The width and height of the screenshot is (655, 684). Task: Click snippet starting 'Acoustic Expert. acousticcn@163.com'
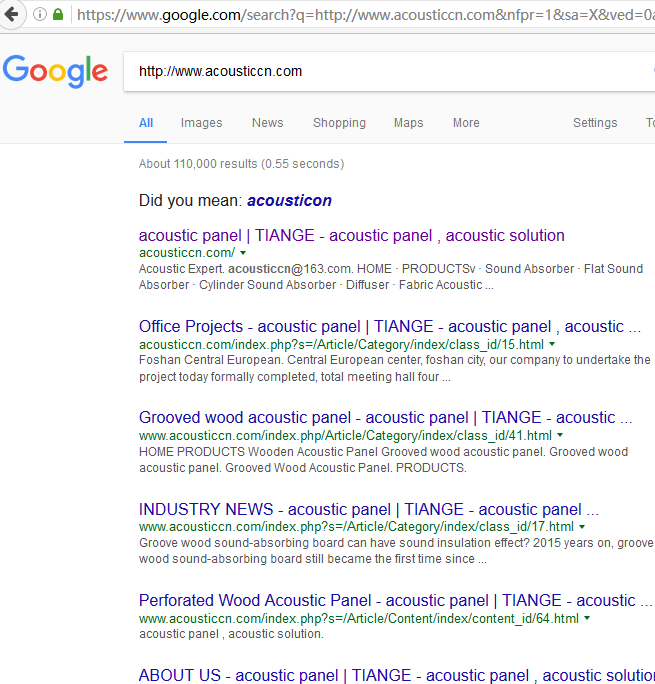pos(391,277)
